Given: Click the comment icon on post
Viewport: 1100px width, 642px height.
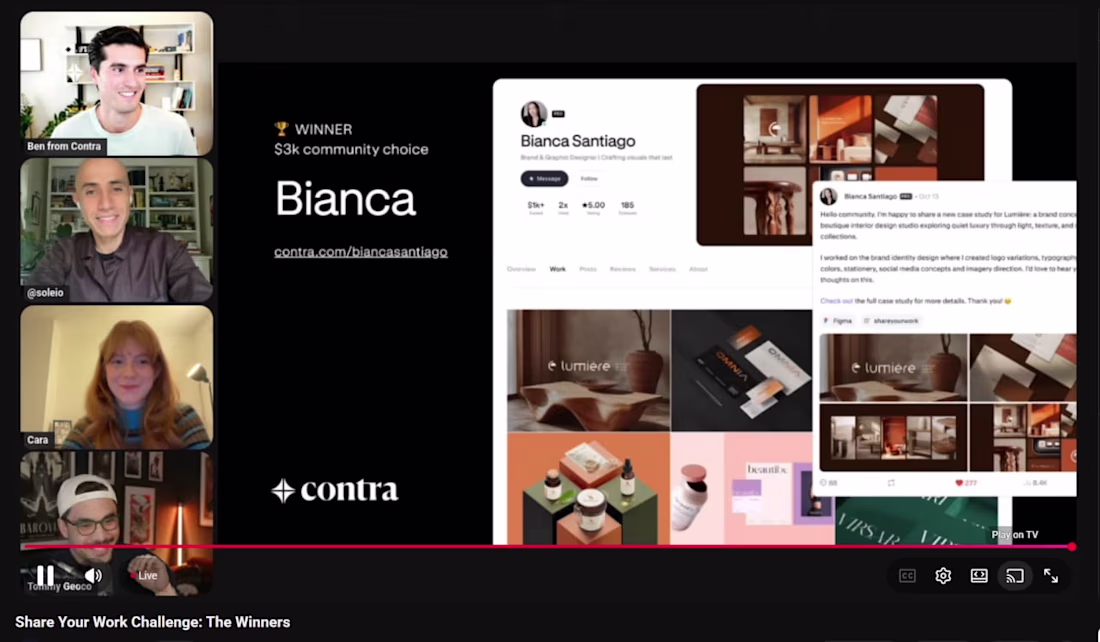Looking at the screenshot, I should coord(824,483).
